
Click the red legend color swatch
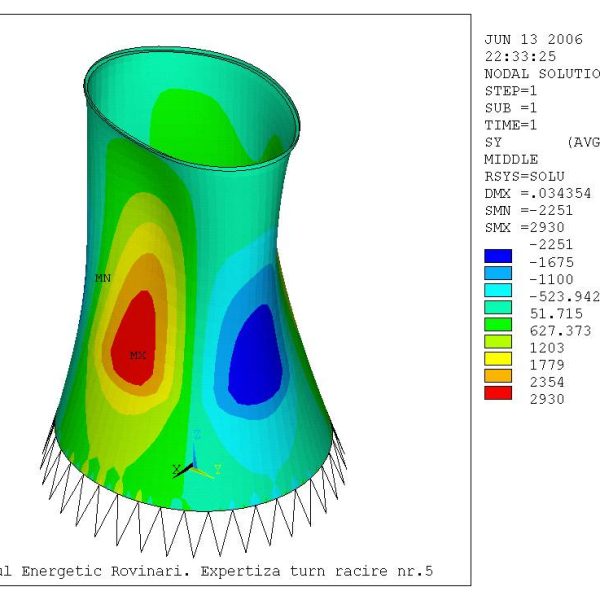click(x=497, y=393)
